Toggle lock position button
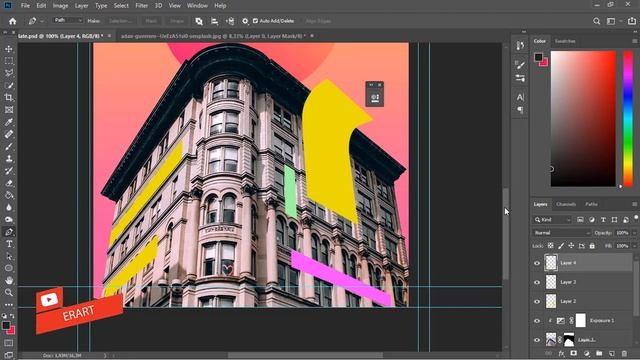The height and width of the screenshot is (360, 640). [x=571, y=246]
